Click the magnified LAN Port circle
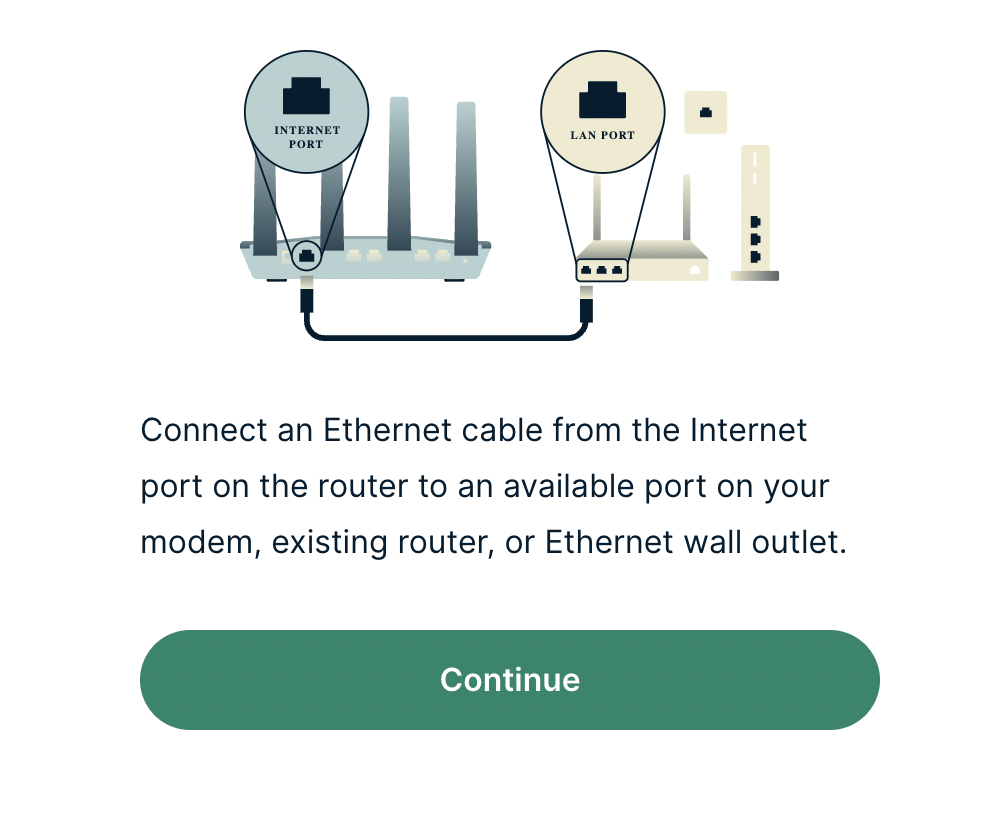 coord(603,112)
